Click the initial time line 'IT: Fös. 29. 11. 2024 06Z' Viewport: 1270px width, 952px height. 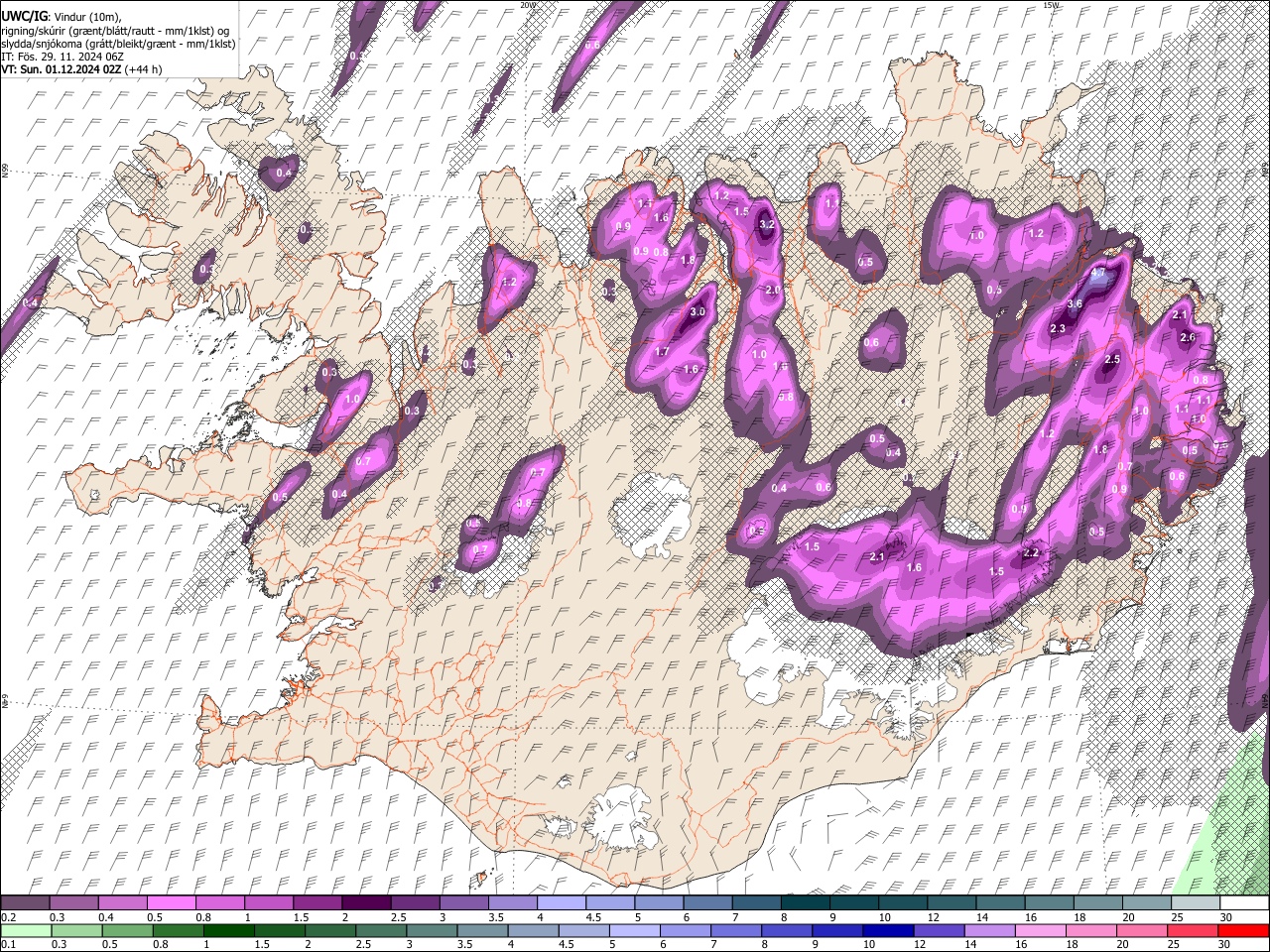(x=62, y=57)
